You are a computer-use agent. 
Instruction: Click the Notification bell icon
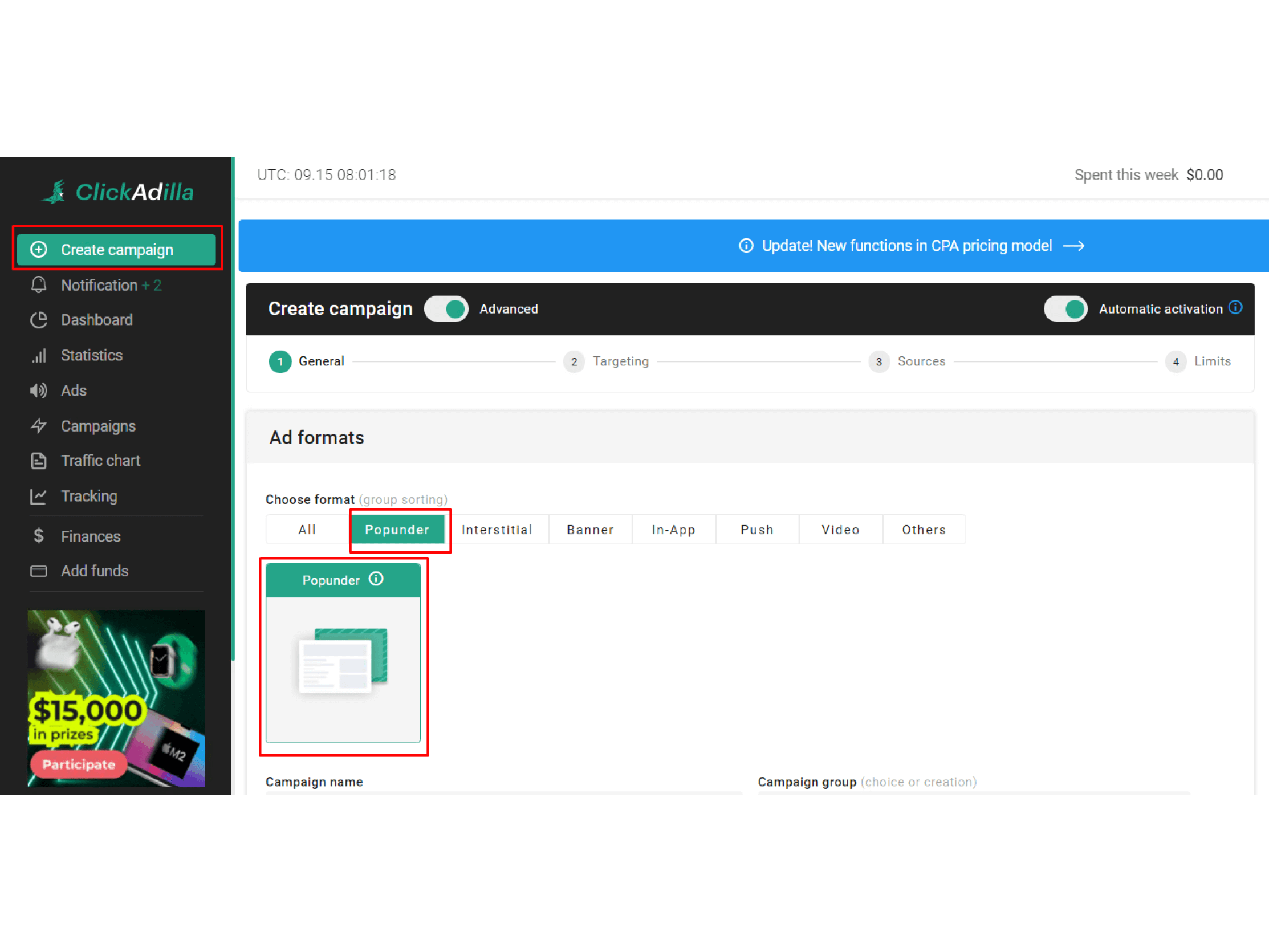38,285
